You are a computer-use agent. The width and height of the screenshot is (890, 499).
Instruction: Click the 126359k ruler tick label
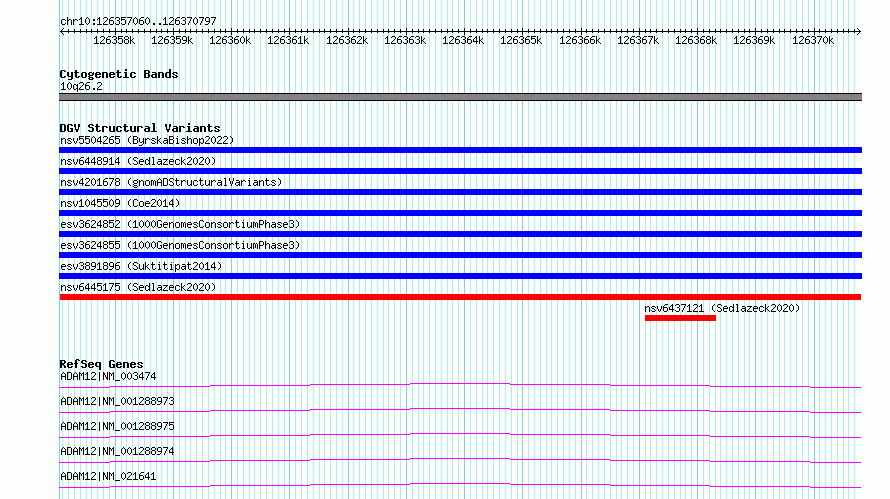172,40
